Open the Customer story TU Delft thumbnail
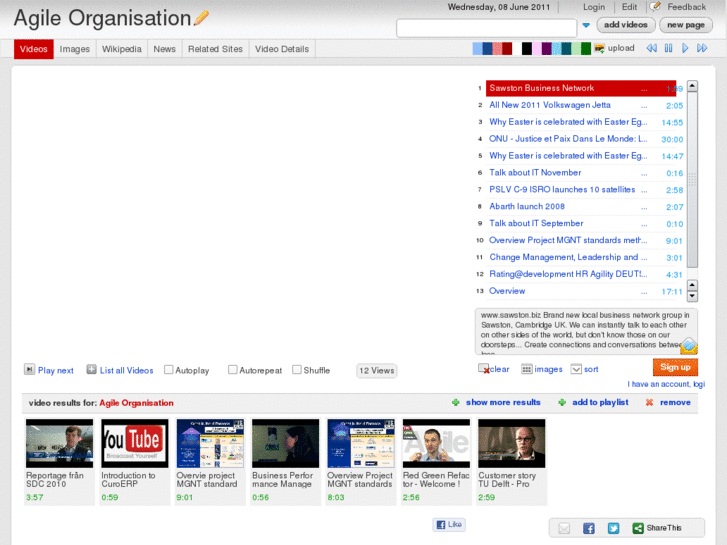Viewport: 727px width, 545px height. [512, 443]
